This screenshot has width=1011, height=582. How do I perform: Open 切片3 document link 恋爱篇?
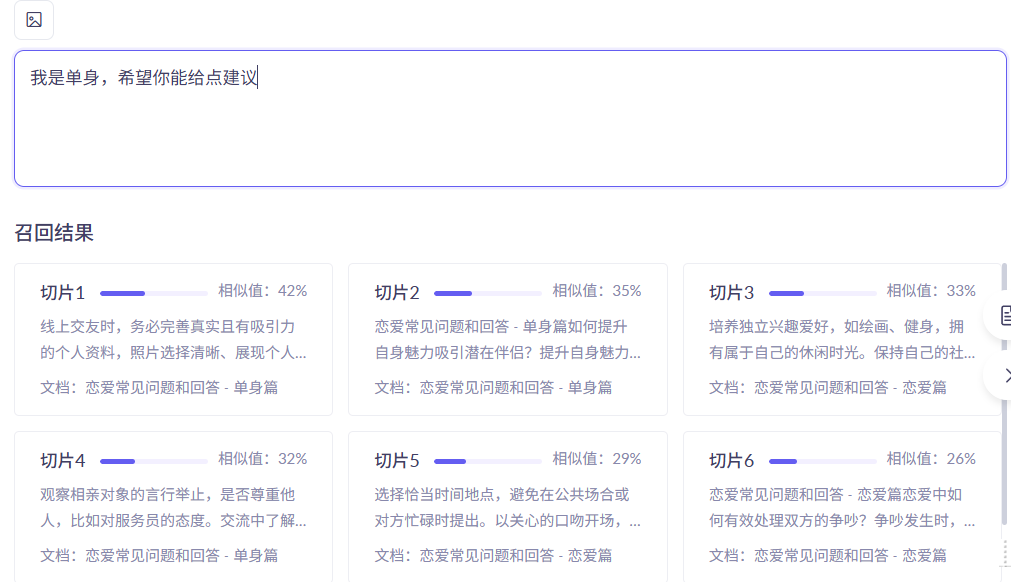click(828, 387)
